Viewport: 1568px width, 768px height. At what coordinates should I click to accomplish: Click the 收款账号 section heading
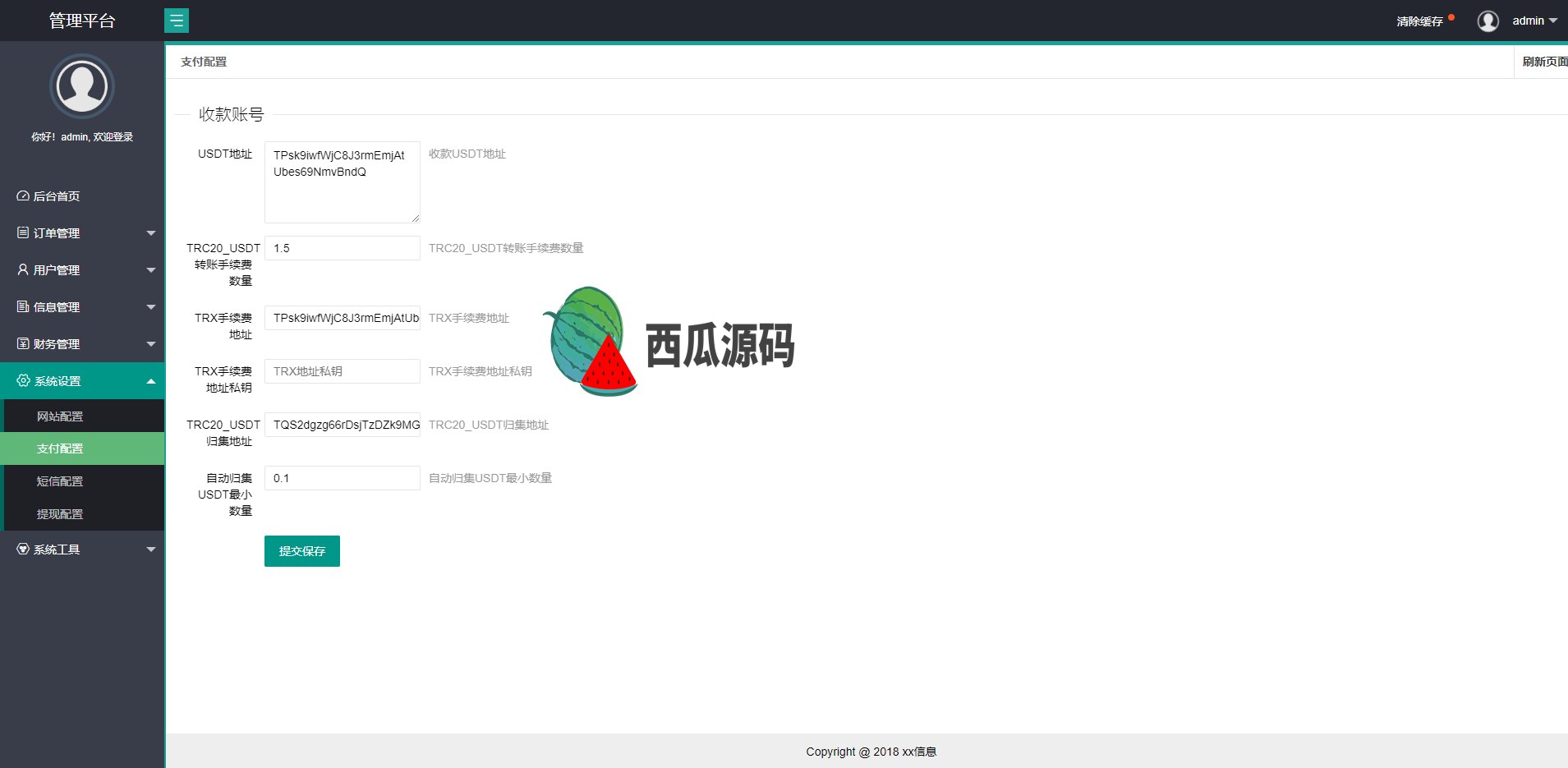coord(232,114)
